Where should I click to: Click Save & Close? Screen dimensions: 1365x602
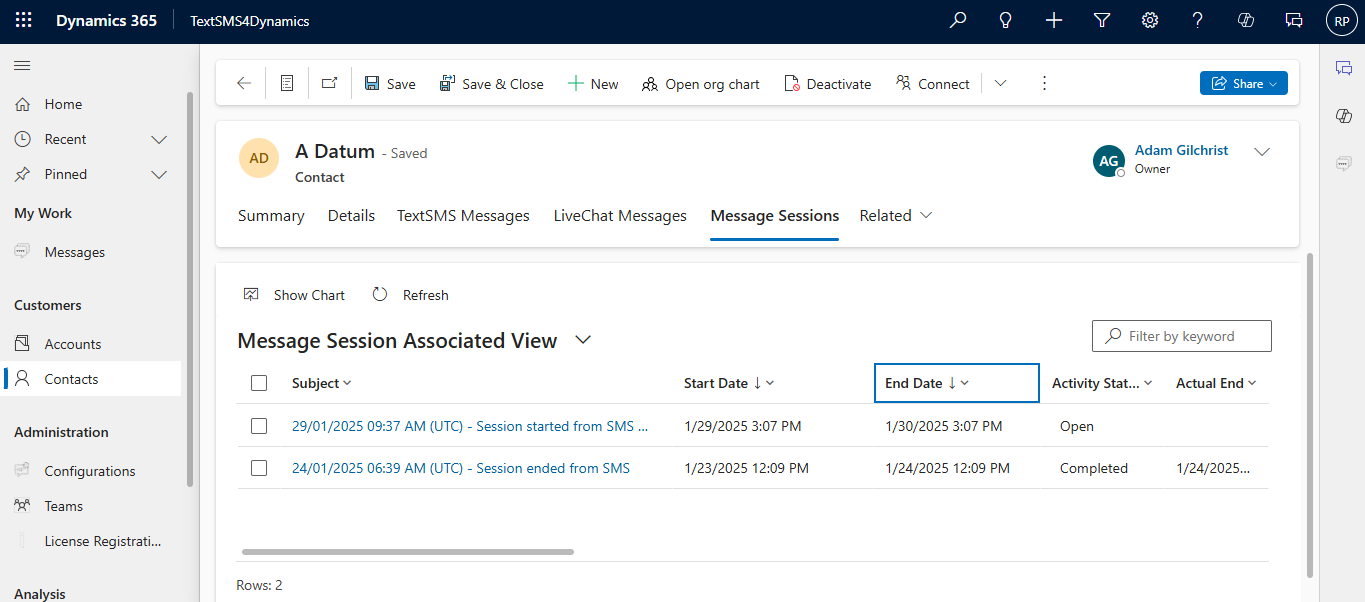point(492,84)
